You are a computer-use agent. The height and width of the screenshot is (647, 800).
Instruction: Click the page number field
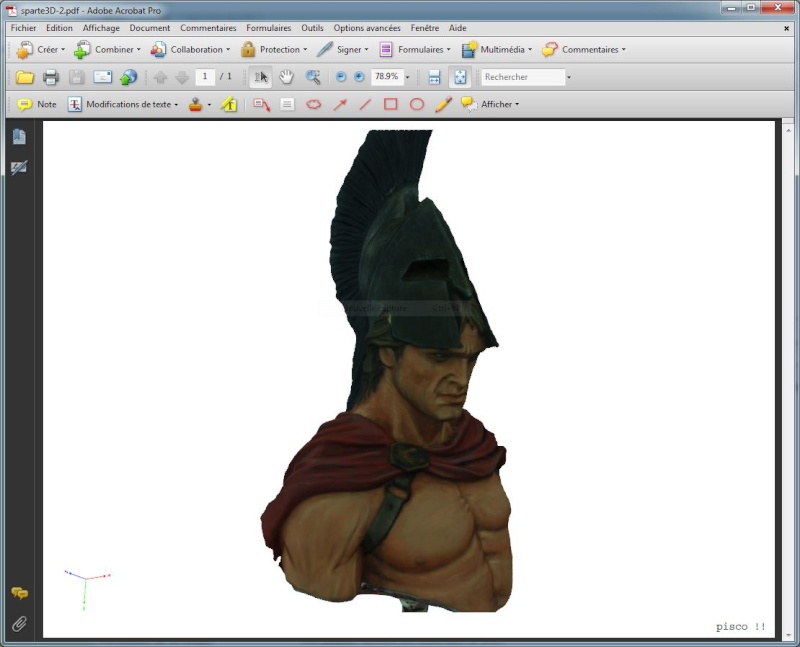(205, 77)
